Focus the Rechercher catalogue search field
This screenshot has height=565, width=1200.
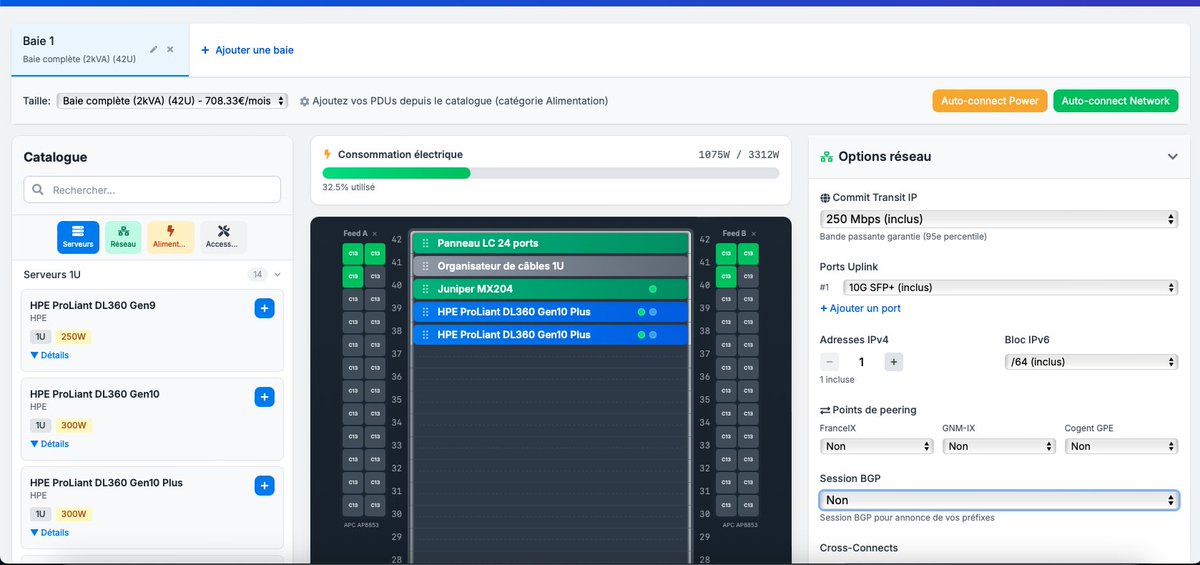(x=152, y=190)
